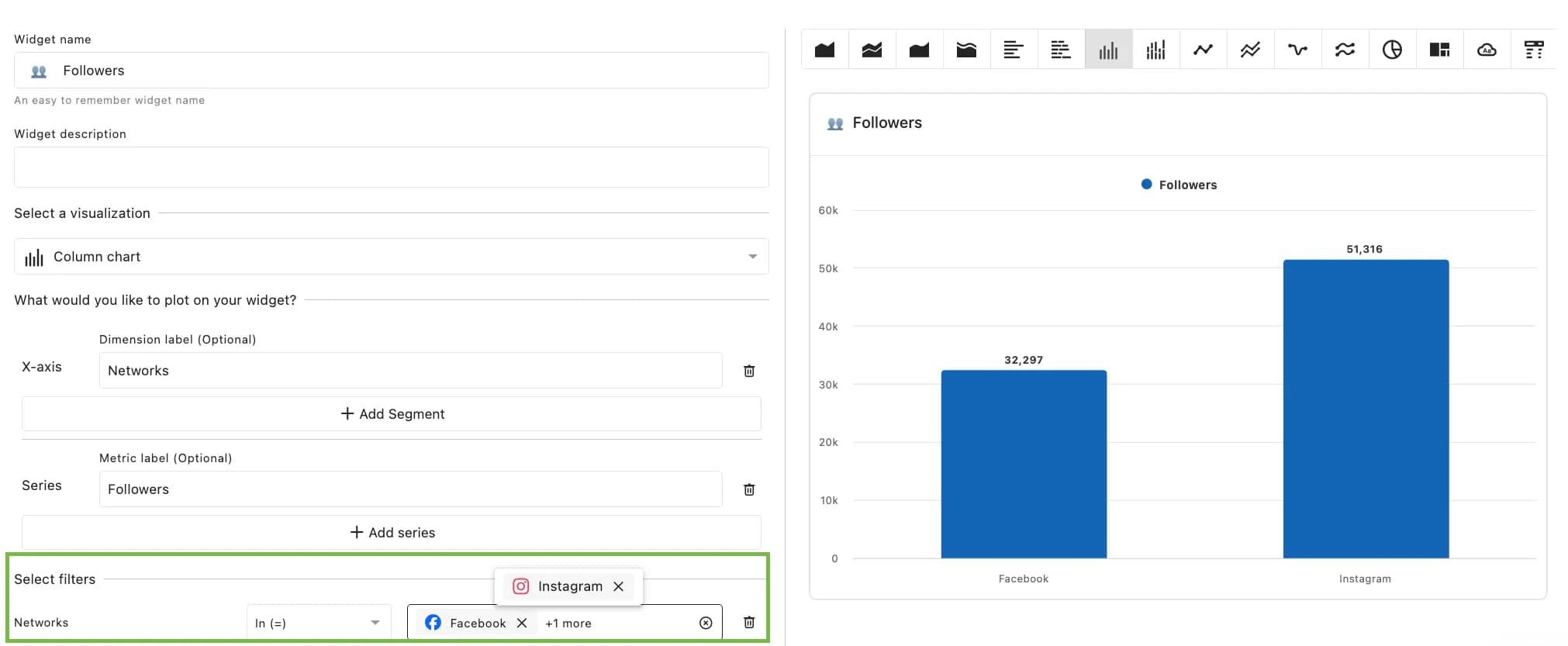The width and height of the screenshot is (1568, 646).
Task: Select the pie chart visualization icon
Action: [1392, 50]
